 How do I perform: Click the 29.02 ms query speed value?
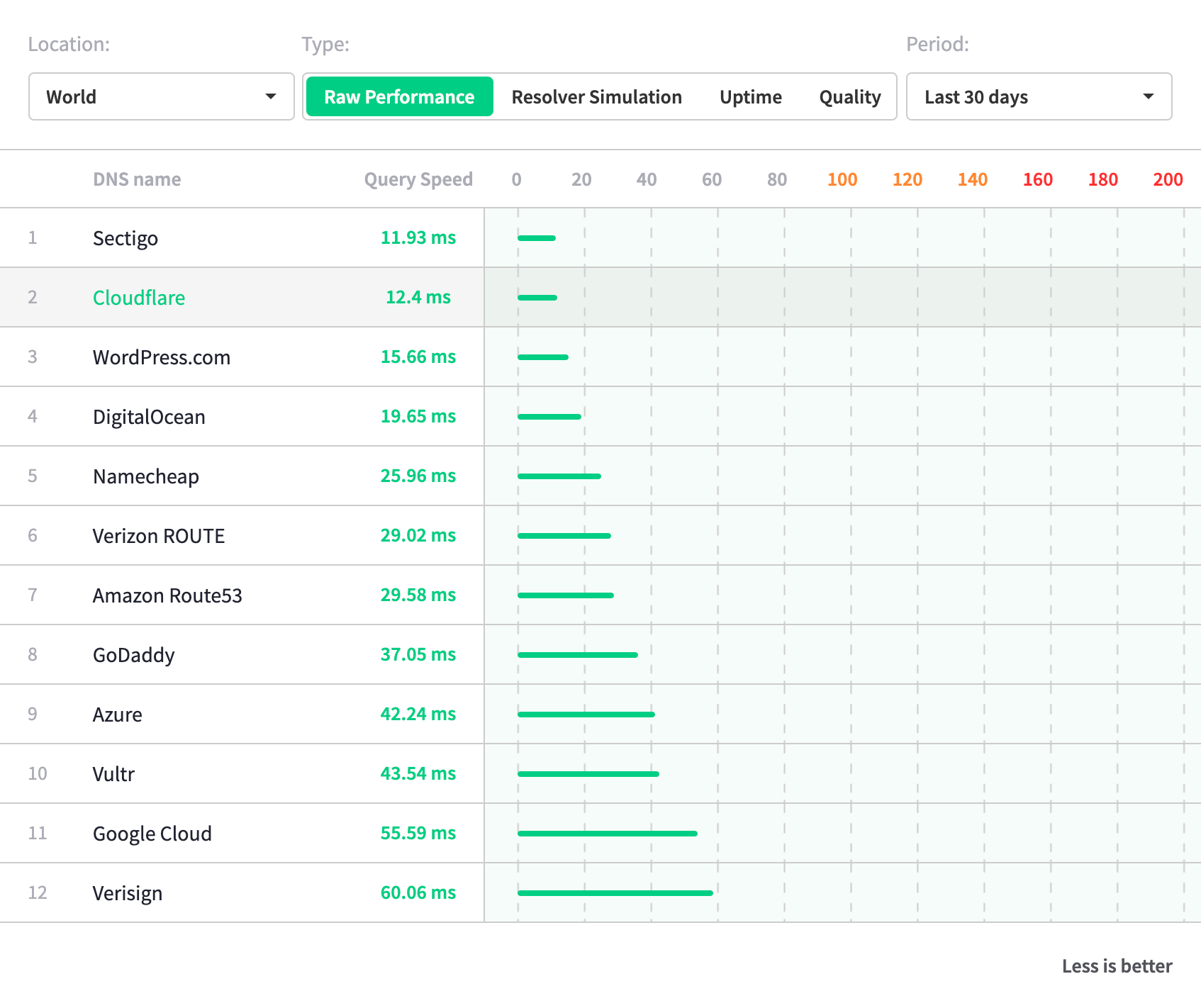(418, 535)
